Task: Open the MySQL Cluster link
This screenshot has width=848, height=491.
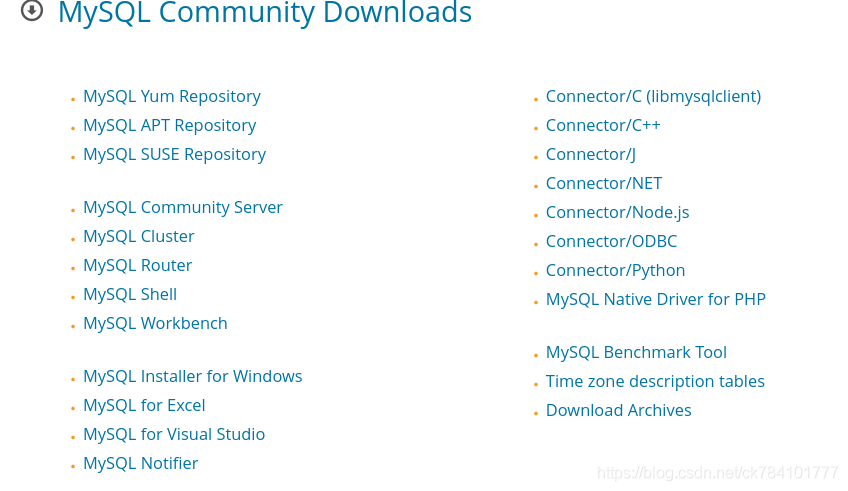Action: click(138, 237)
